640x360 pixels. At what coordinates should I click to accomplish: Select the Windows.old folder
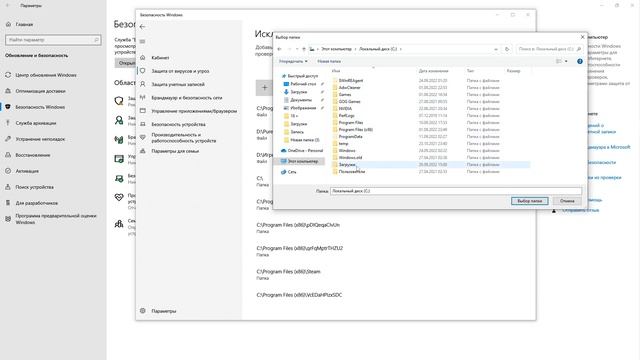(350, 158)
